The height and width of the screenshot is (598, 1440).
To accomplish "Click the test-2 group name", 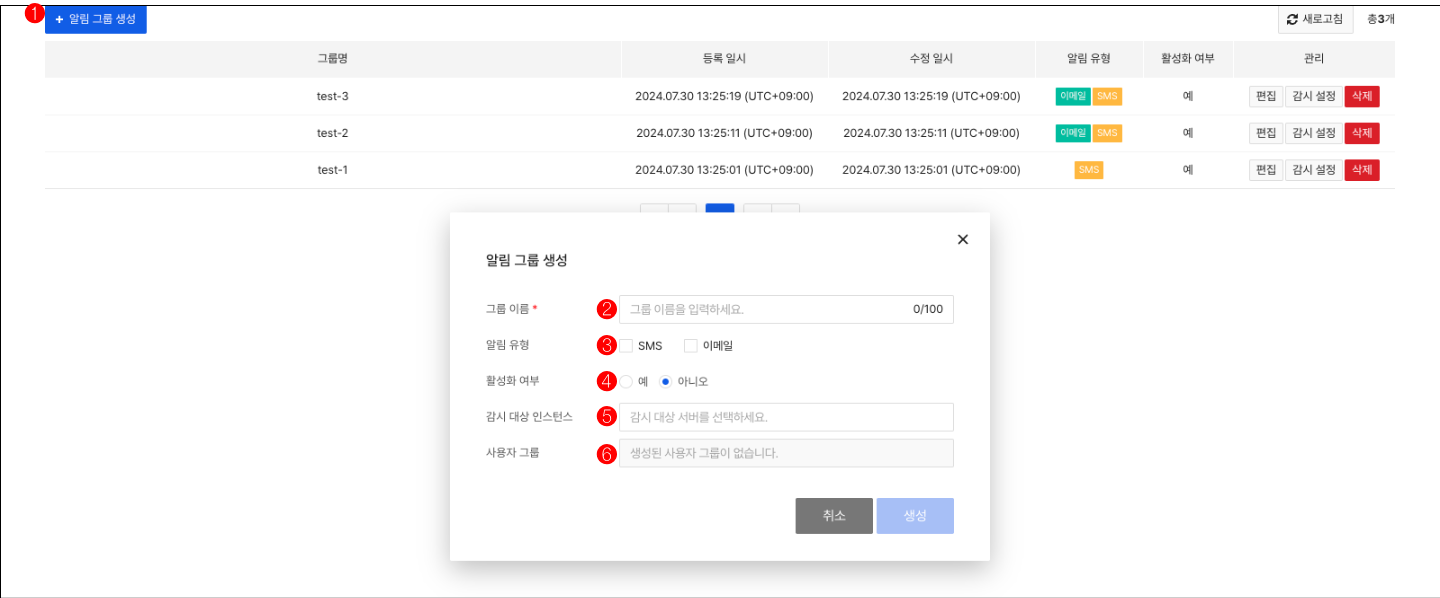I will click(333, 133).
